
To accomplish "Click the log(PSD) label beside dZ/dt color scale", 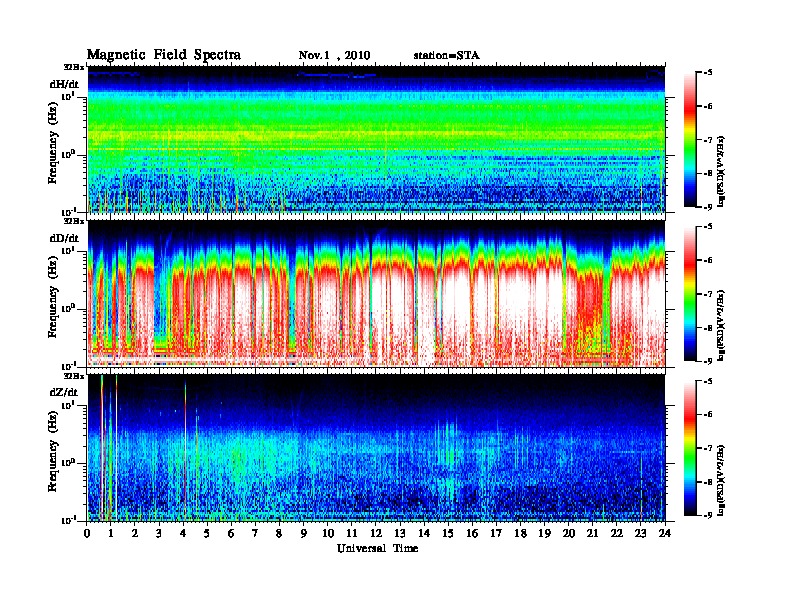I will (x=722, y=478).
